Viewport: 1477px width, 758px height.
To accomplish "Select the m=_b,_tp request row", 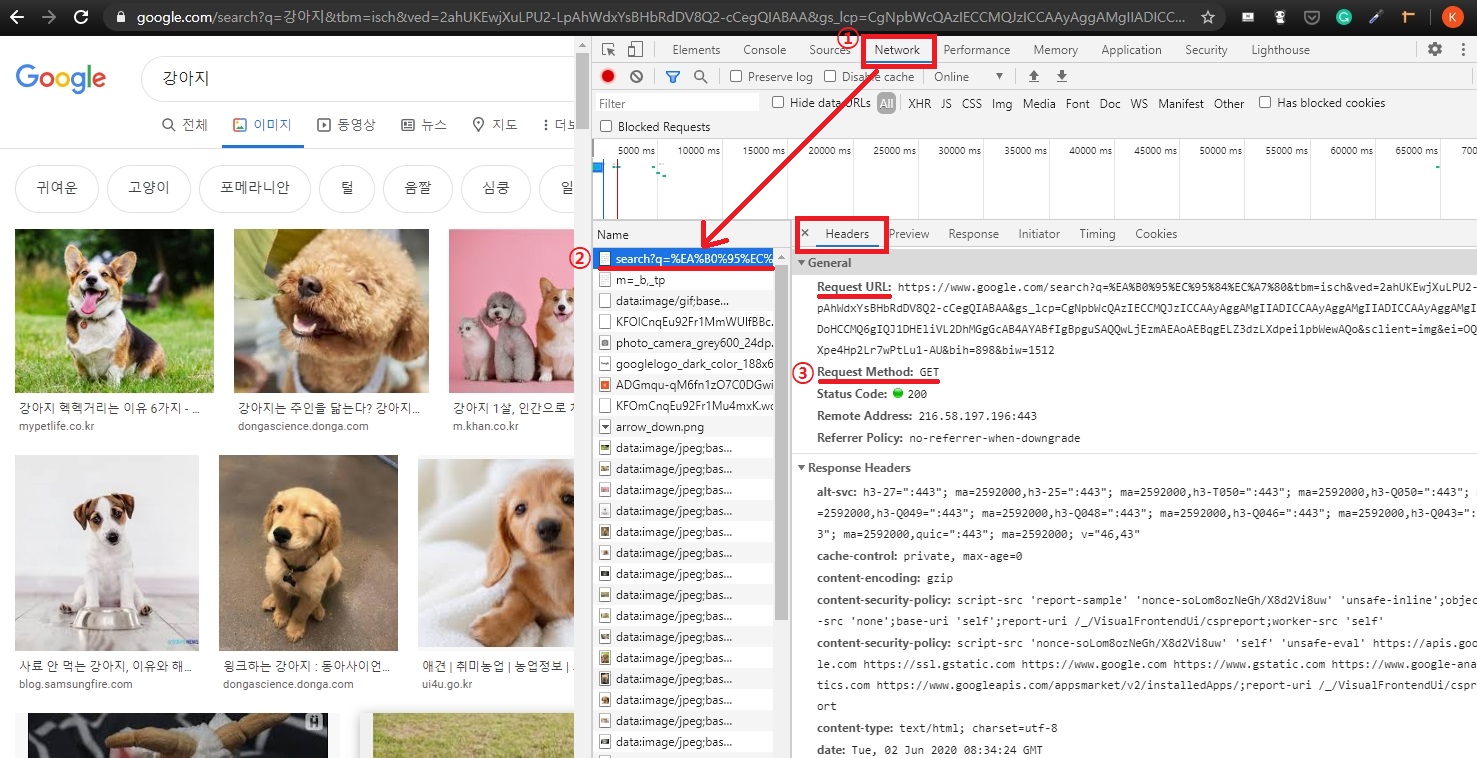I will coord(685,280).
